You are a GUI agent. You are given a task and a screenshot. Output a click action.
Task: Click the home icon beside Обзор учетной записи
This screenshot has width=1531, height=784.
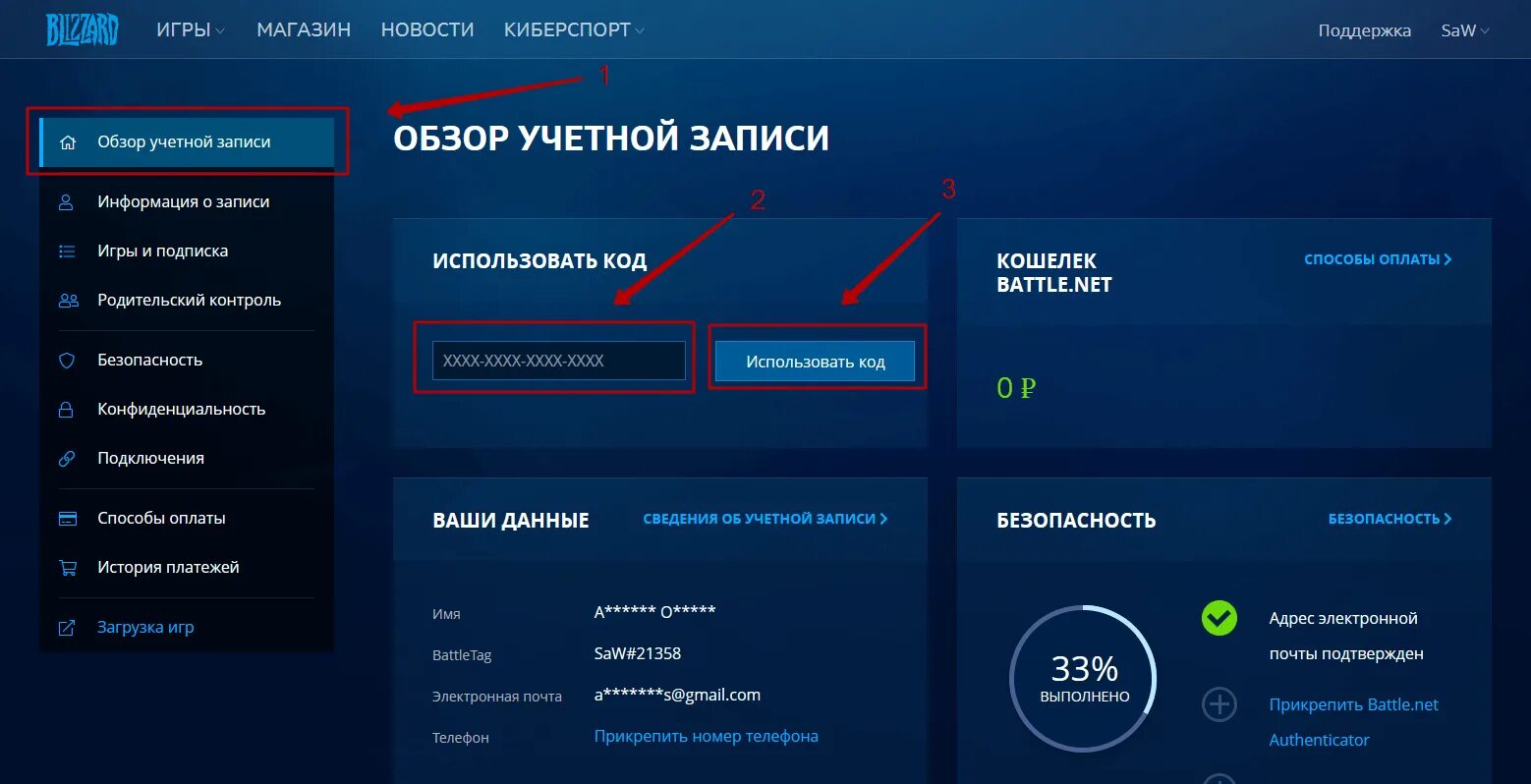coord(68,142)
